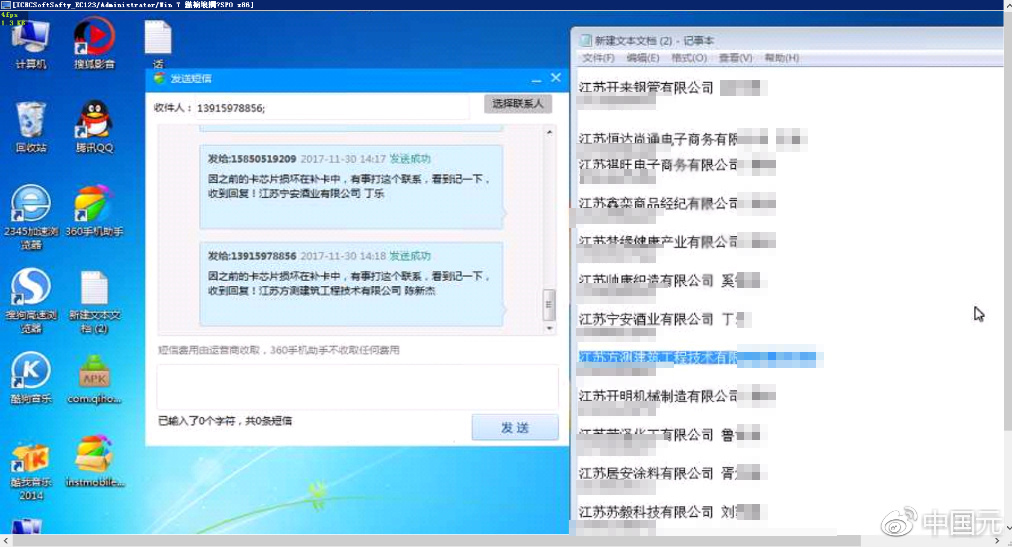This screenshot has height=547, width=1012.
Task: Open the 腾讯QQ desktop shortcut
Action: [94, 126]
